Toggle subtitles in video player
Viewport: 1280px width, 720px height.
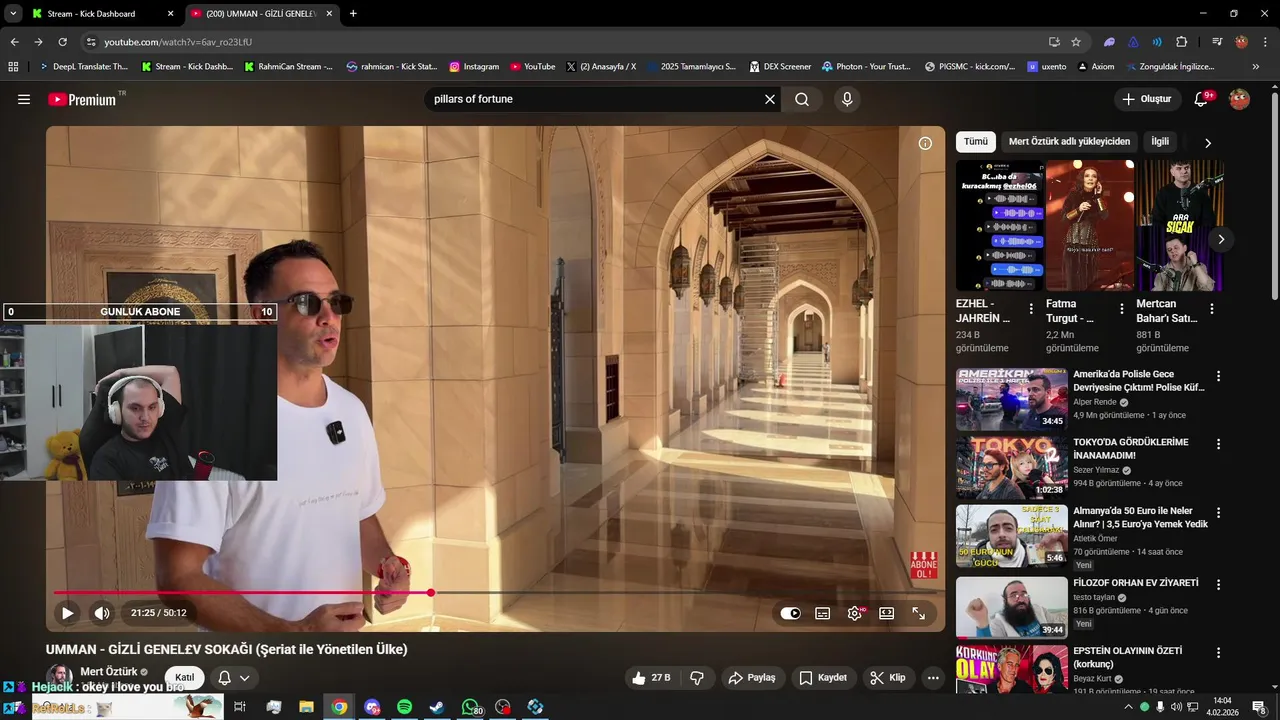pyautogui.click(x=823, y=613)
